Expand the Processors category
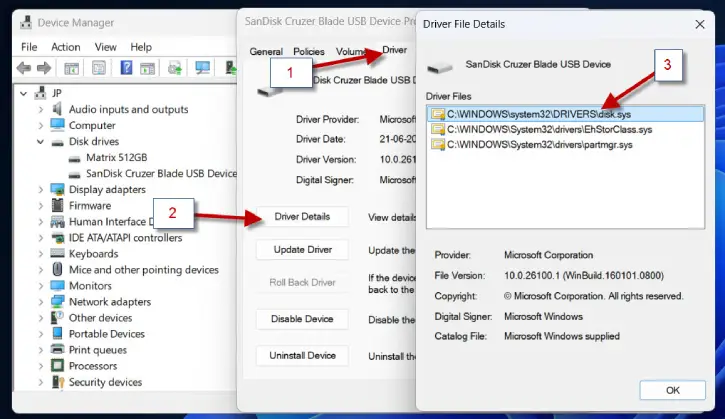The height and width of the screenshot is (419, 725). tap(41, 366)
